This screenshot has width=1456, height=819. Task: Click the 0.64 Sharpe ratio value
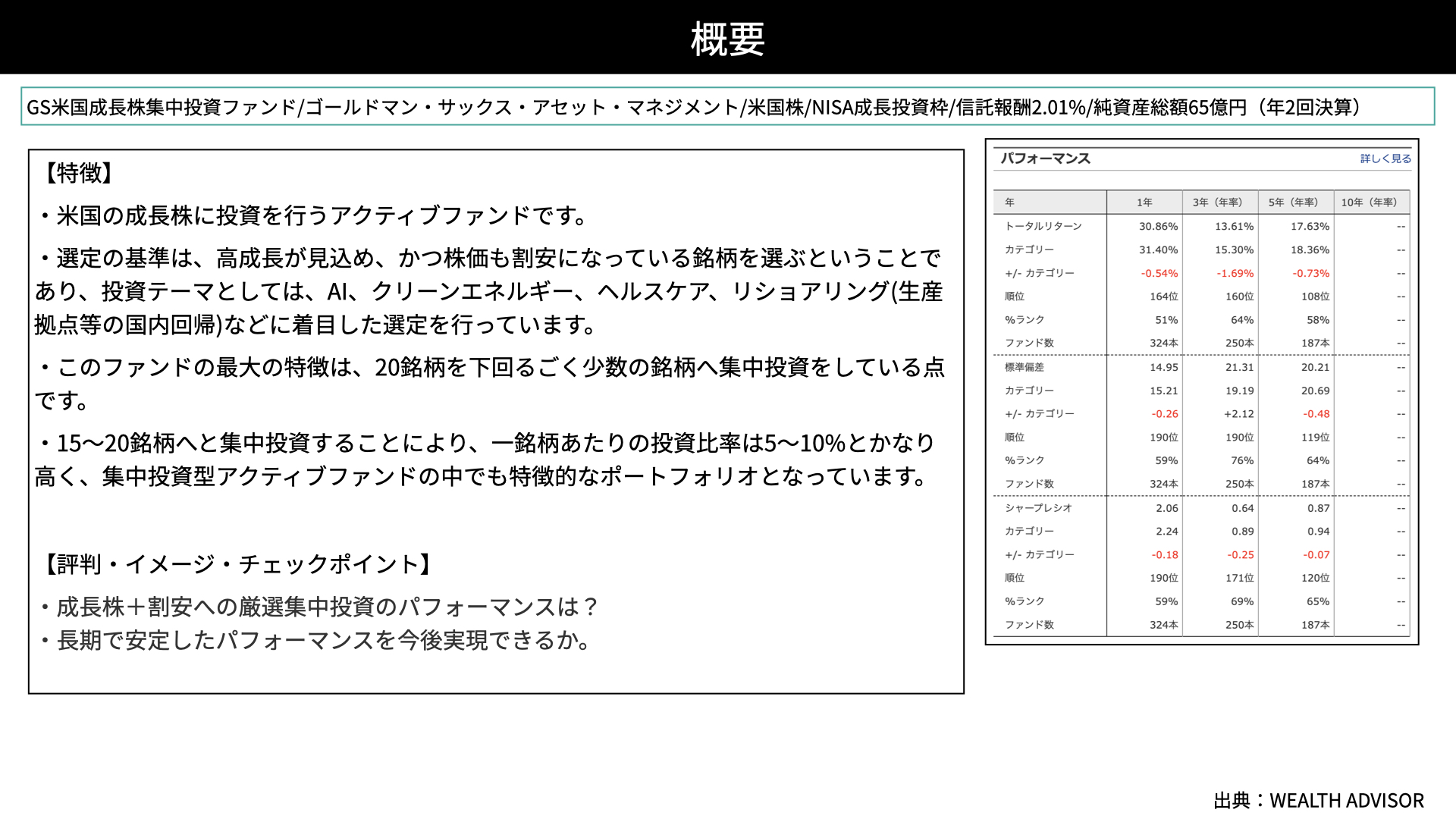point(1243,508)
